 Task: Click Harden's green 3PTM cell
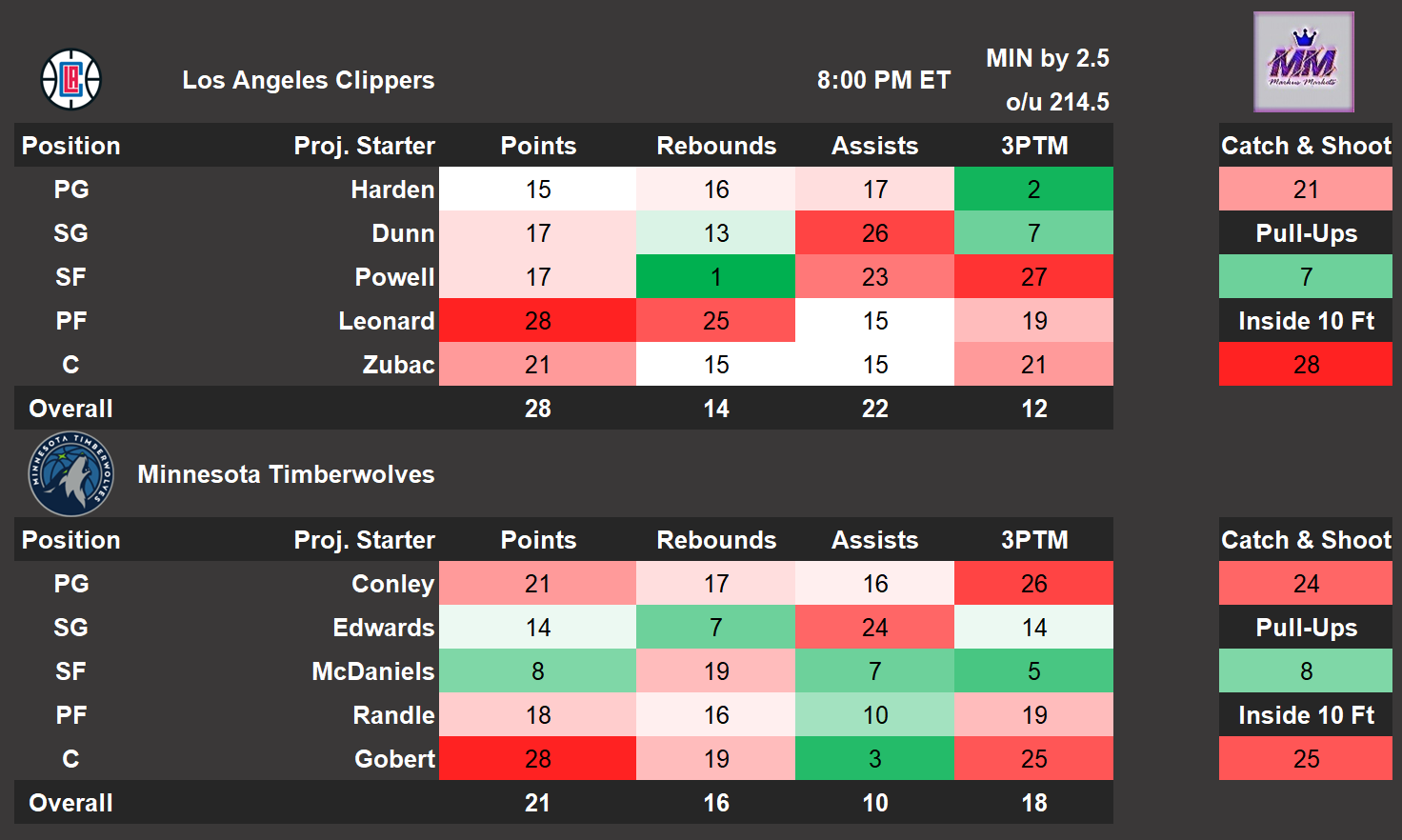pos(1033,190)
